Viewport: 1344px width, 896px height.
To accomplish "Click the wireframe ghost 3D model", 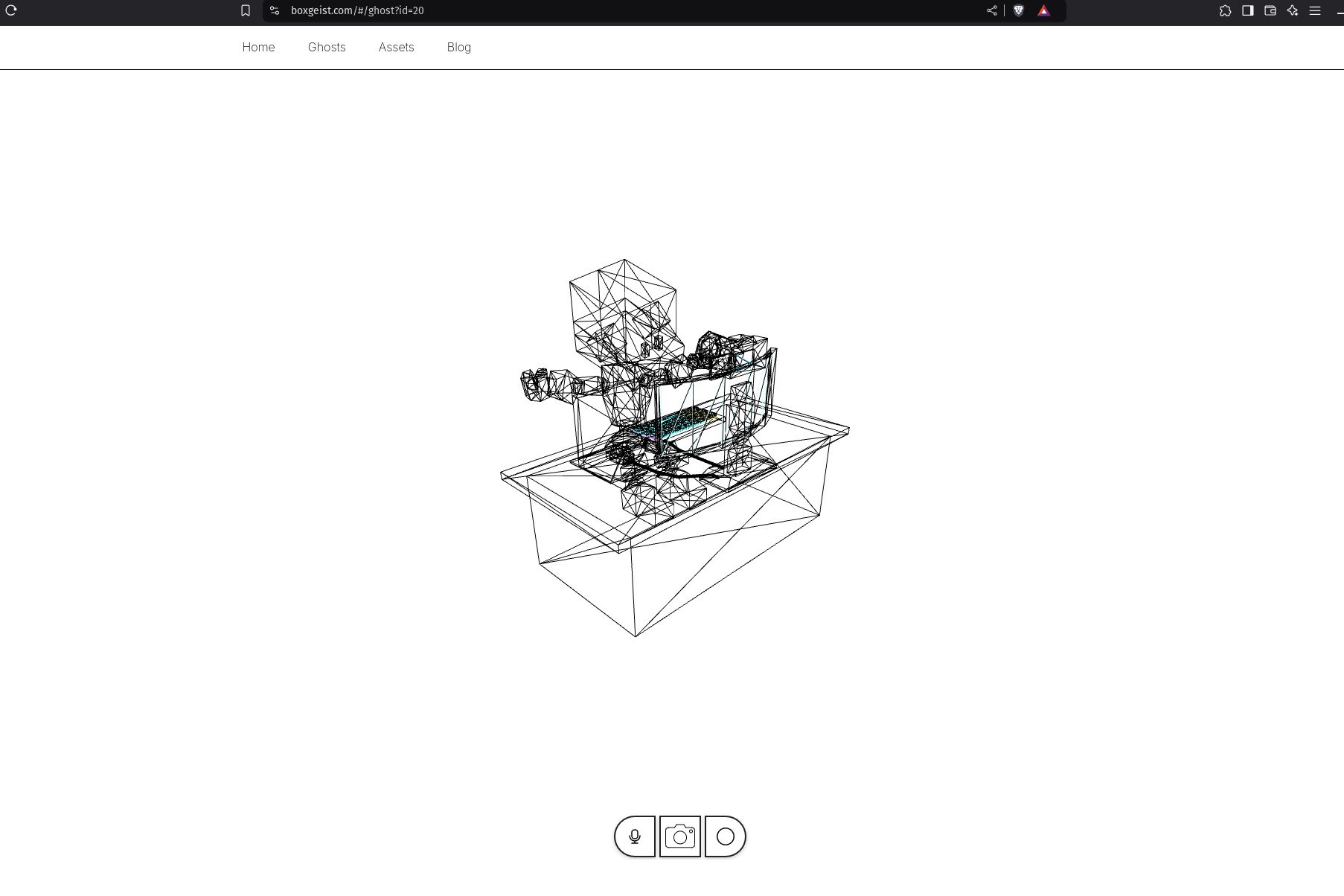I will [x=674, y=447].
